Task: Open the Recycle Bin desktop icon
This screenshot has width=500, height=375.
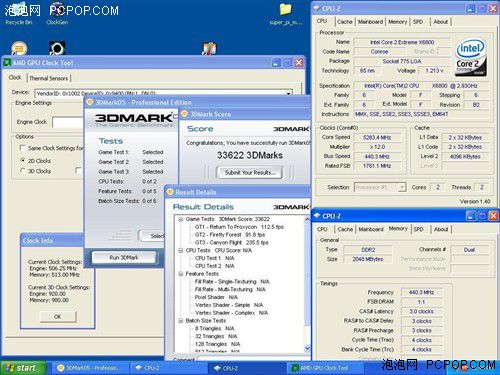Action: tap(19, 13)
